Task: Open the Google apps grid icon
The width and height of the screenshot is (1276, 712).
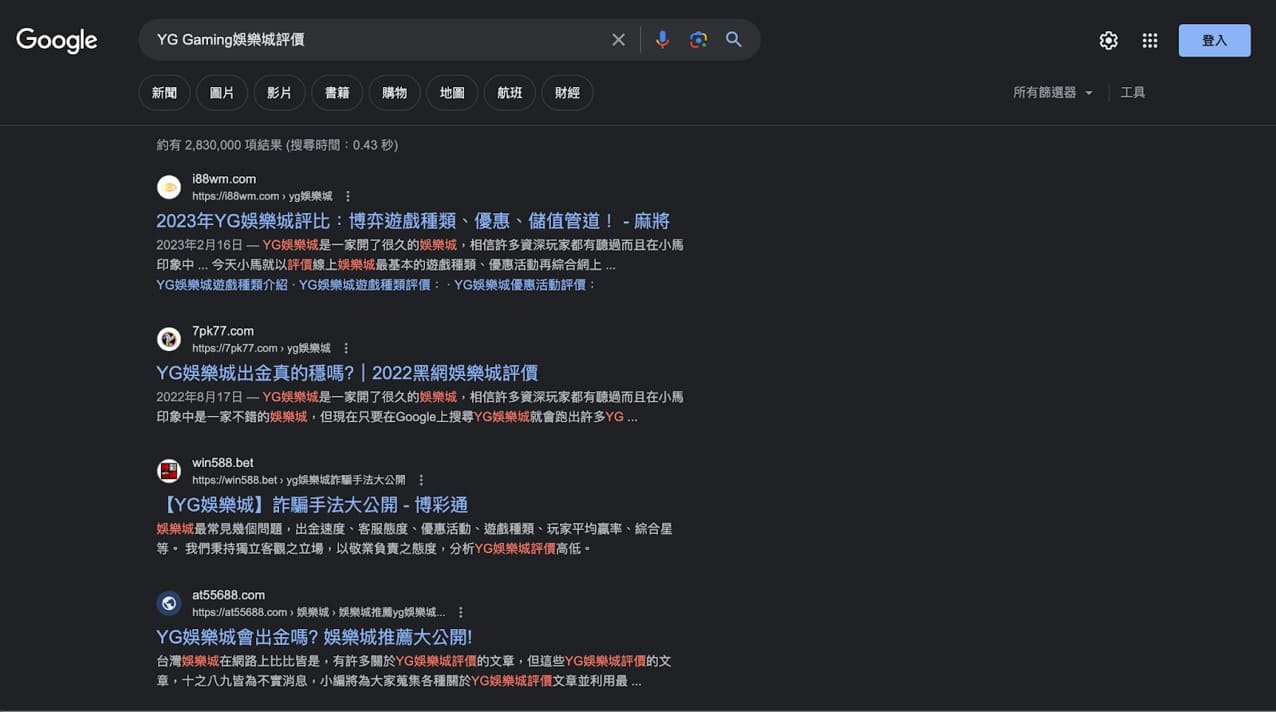Action: [1150, 40]
